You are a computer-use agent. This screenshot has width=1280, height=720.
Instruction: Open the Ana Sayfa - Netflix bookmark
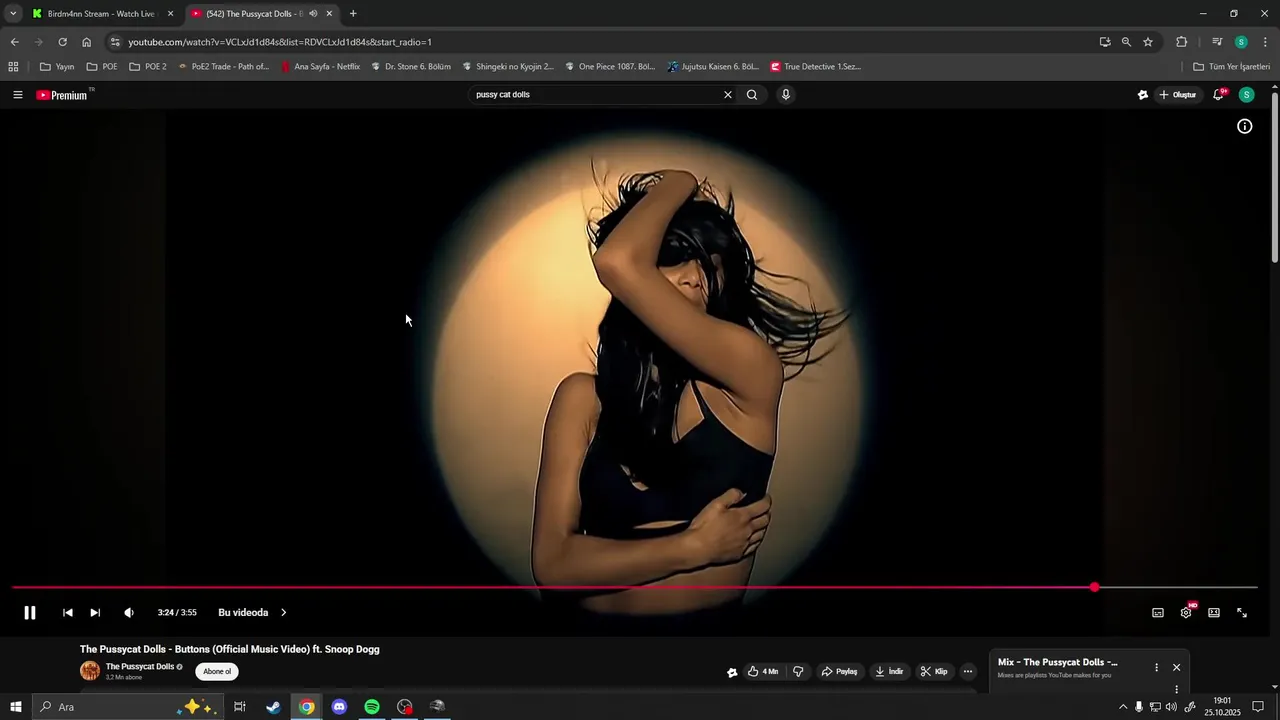[x=320, y=67]
